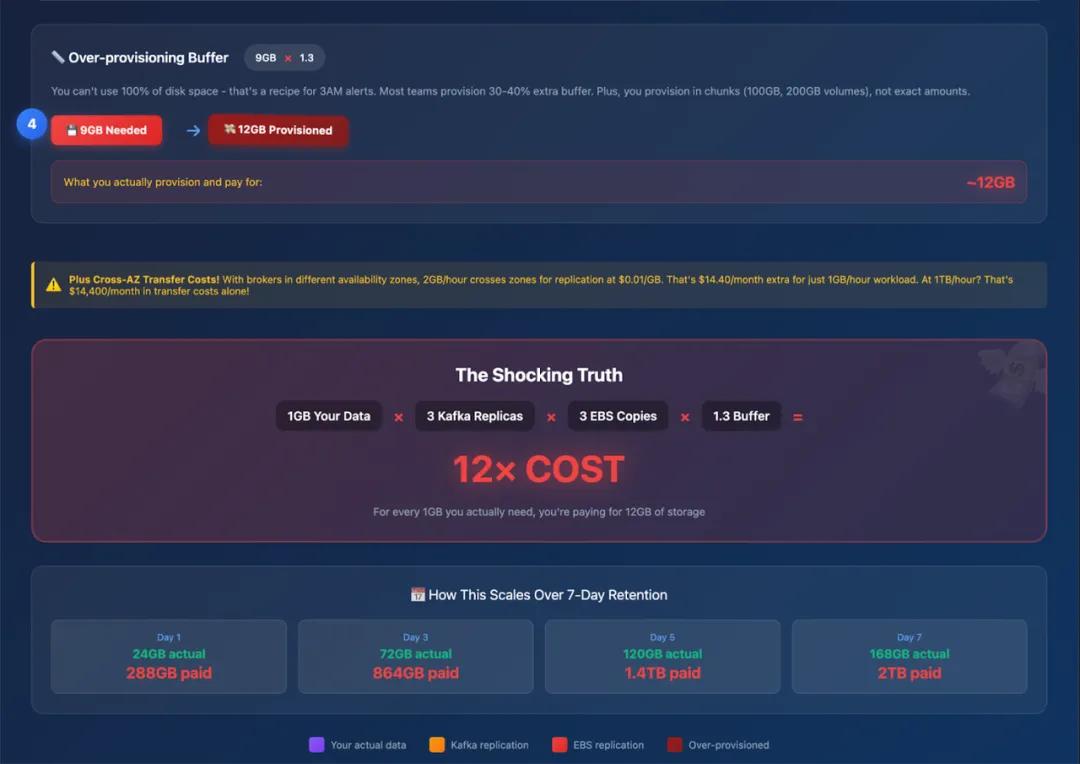Click the disk icon in 9GB Needed
Screen dimensions: 1080x764
71,130
